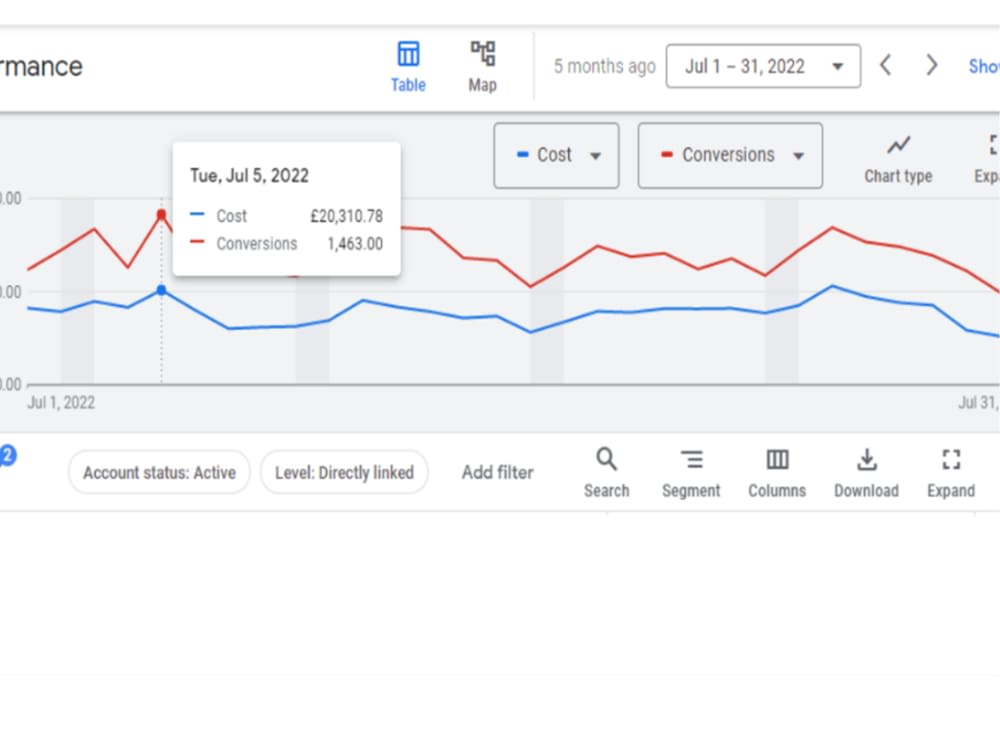Switch to the Table view
The height and width of the screenshot is (750, 1000).
tap(408, 67)
